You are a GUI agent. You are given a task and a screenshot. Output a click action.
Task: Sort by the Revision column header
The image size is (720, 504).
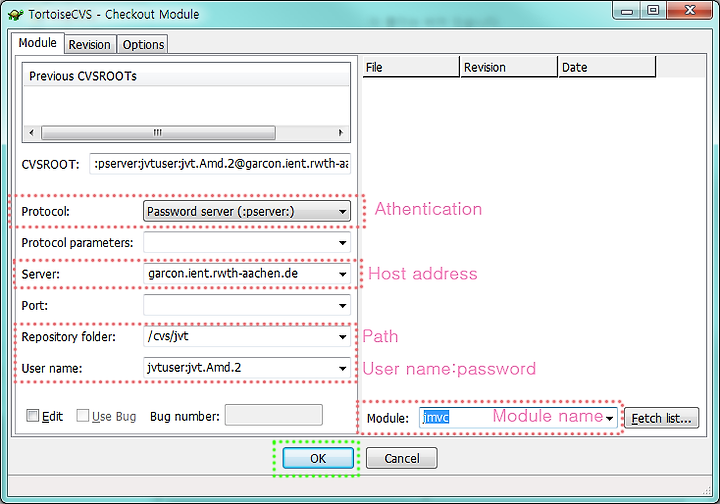pyautogui.click(x=509, y=67)
